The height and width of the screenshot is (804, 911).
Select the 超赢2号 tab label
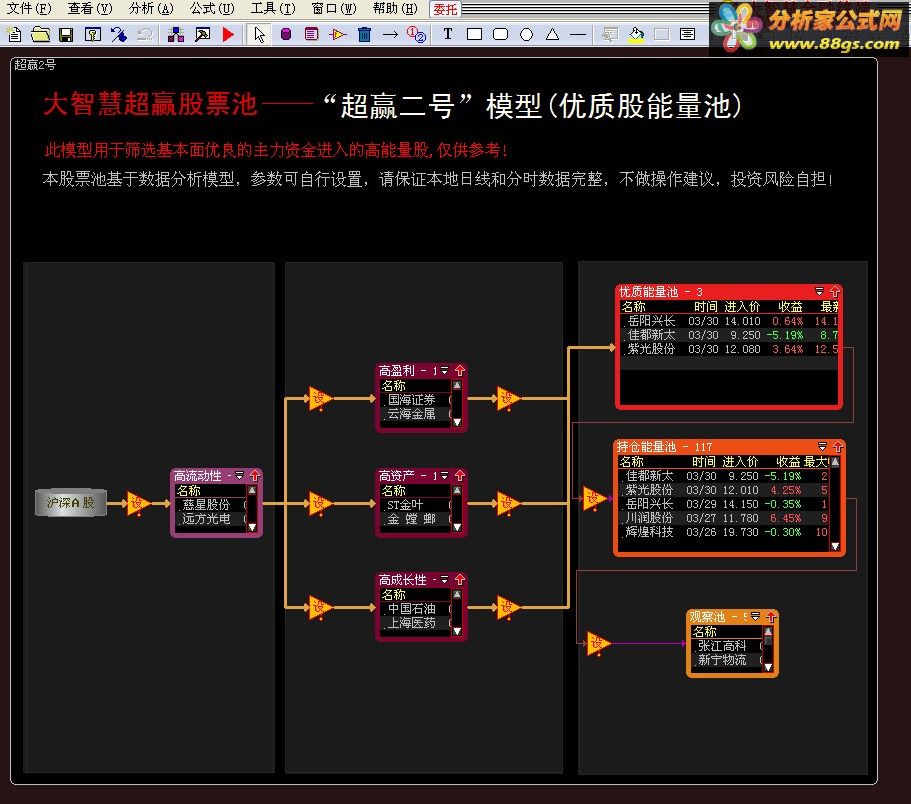click(x=35, y=64)
